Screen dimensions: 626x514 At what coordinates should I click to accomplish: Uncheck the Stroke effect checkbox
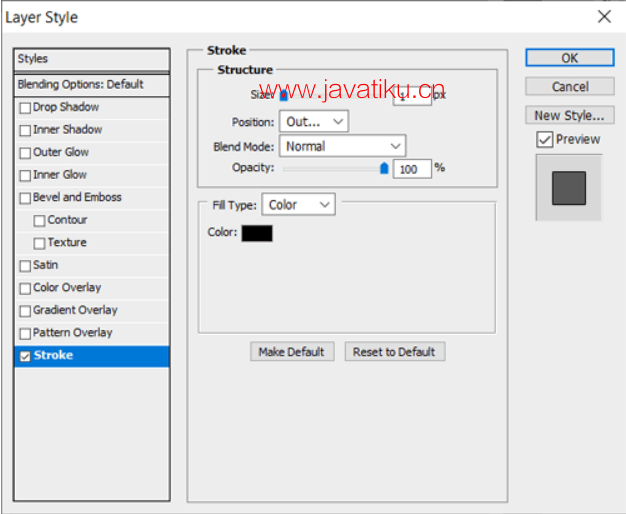pyautogui.click(x=25, y=356)
